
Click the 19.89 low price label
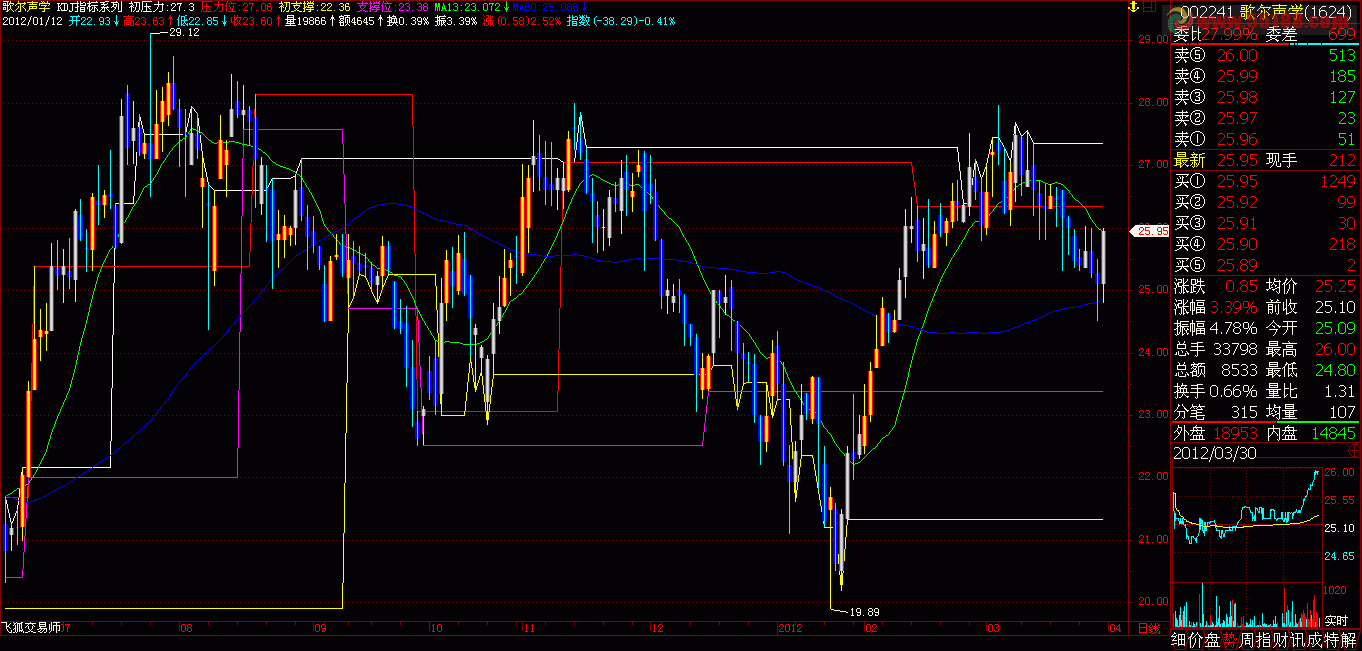[863, 610]
